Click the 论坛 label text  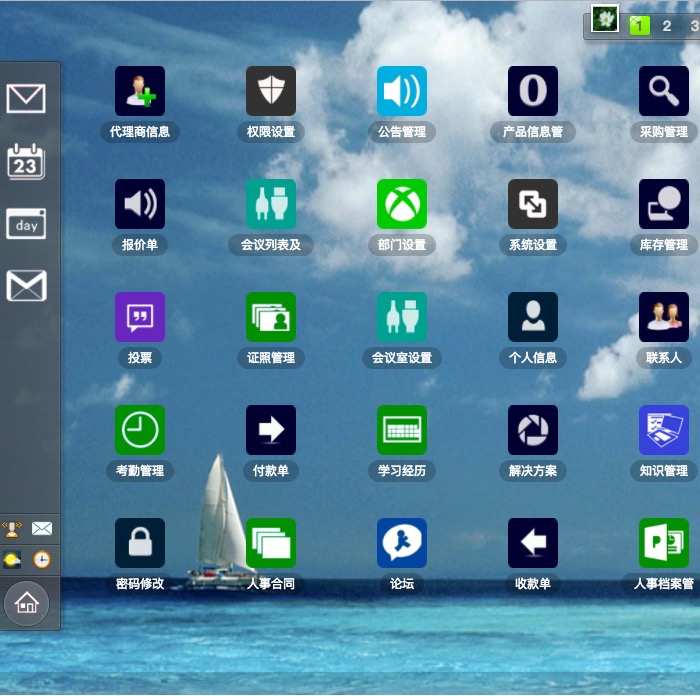(x=402, y=583)
